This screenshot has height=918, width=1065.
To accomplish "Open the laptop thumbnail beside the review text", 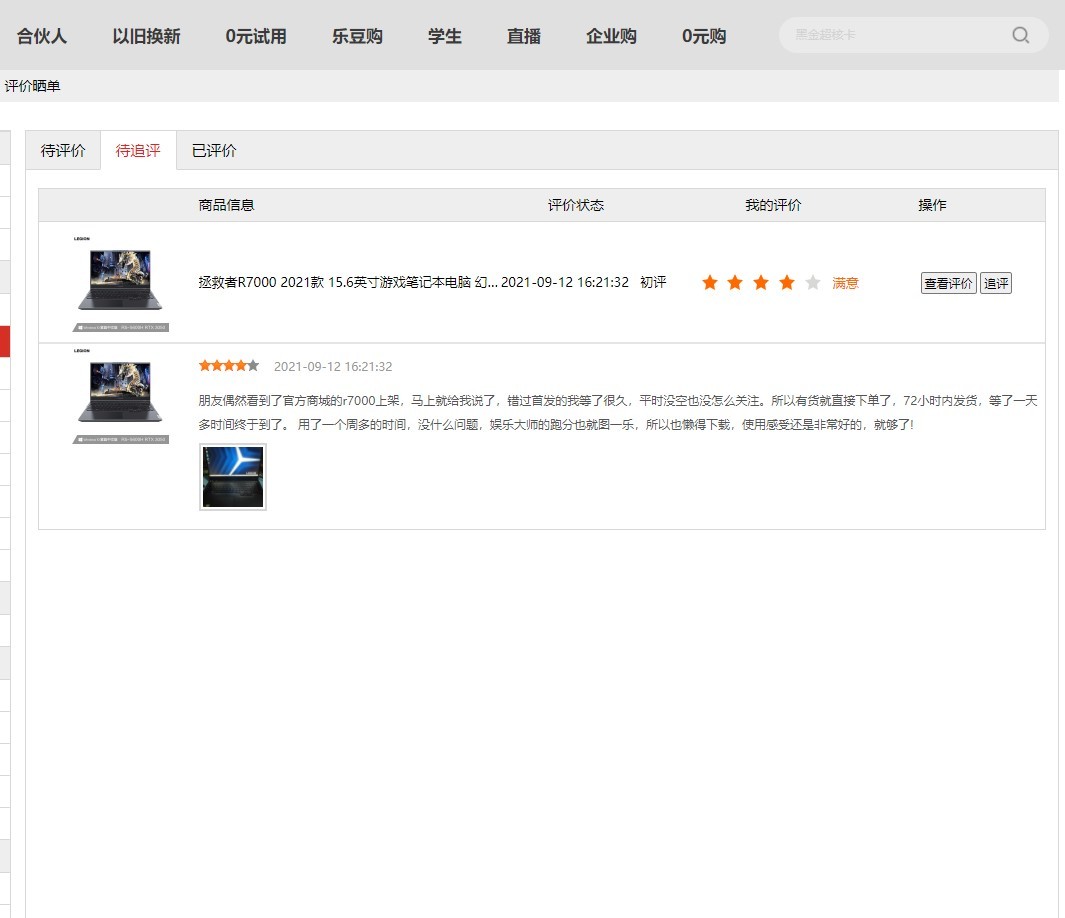I will (121, 395).
